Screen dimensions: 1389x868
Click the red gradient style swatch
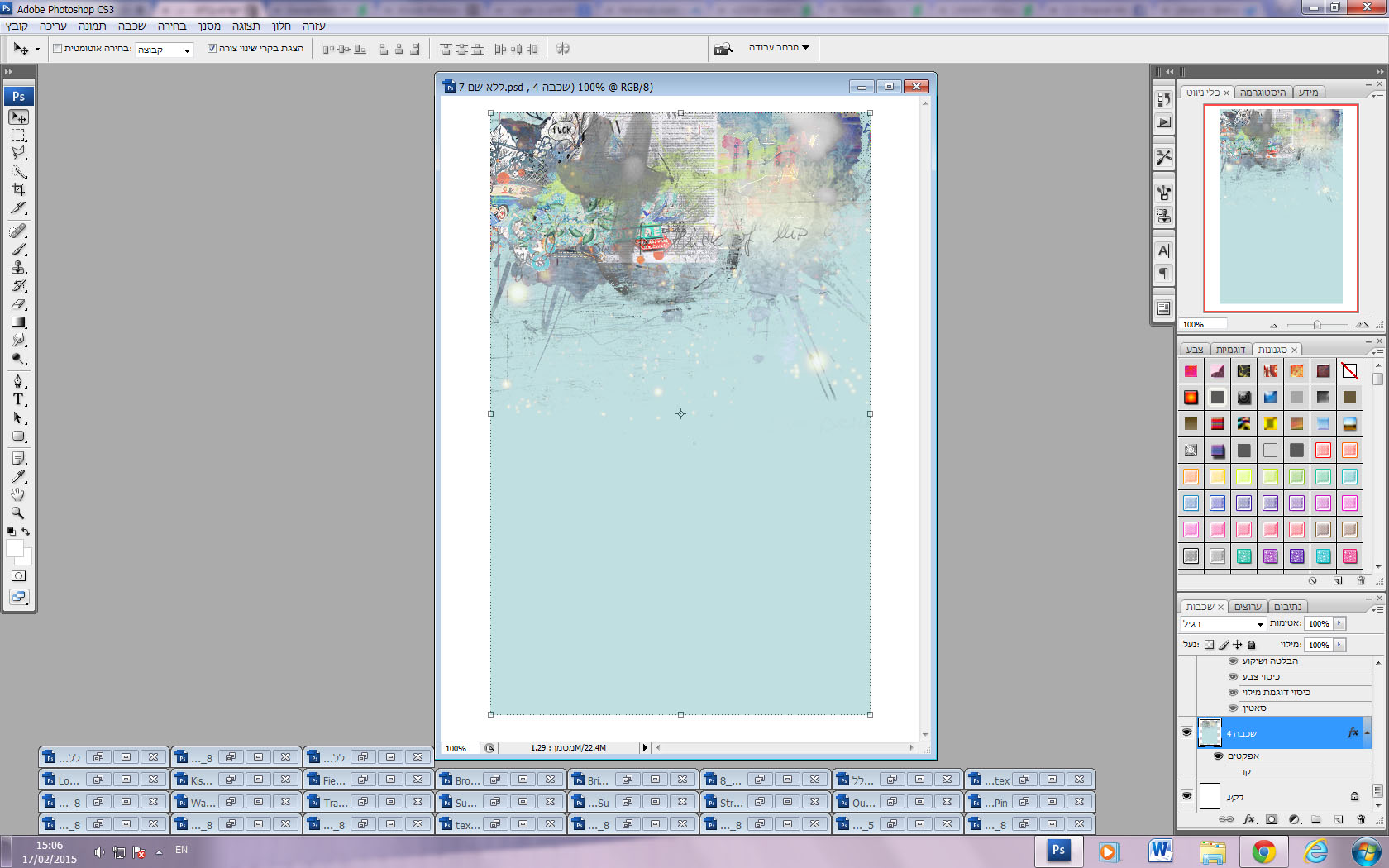tap(1191, 398)
